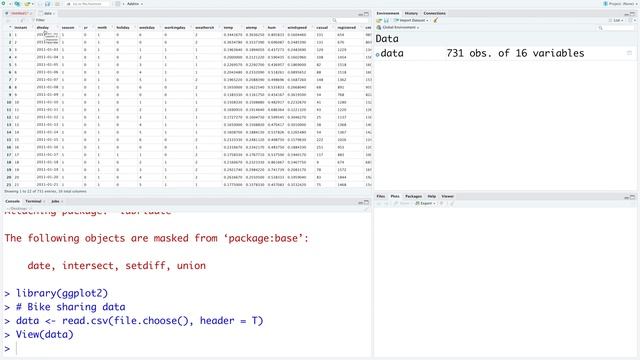The height and width of the screenshot is (360, 640).
Task: Click the Load workspace icon
Action: 379,20
